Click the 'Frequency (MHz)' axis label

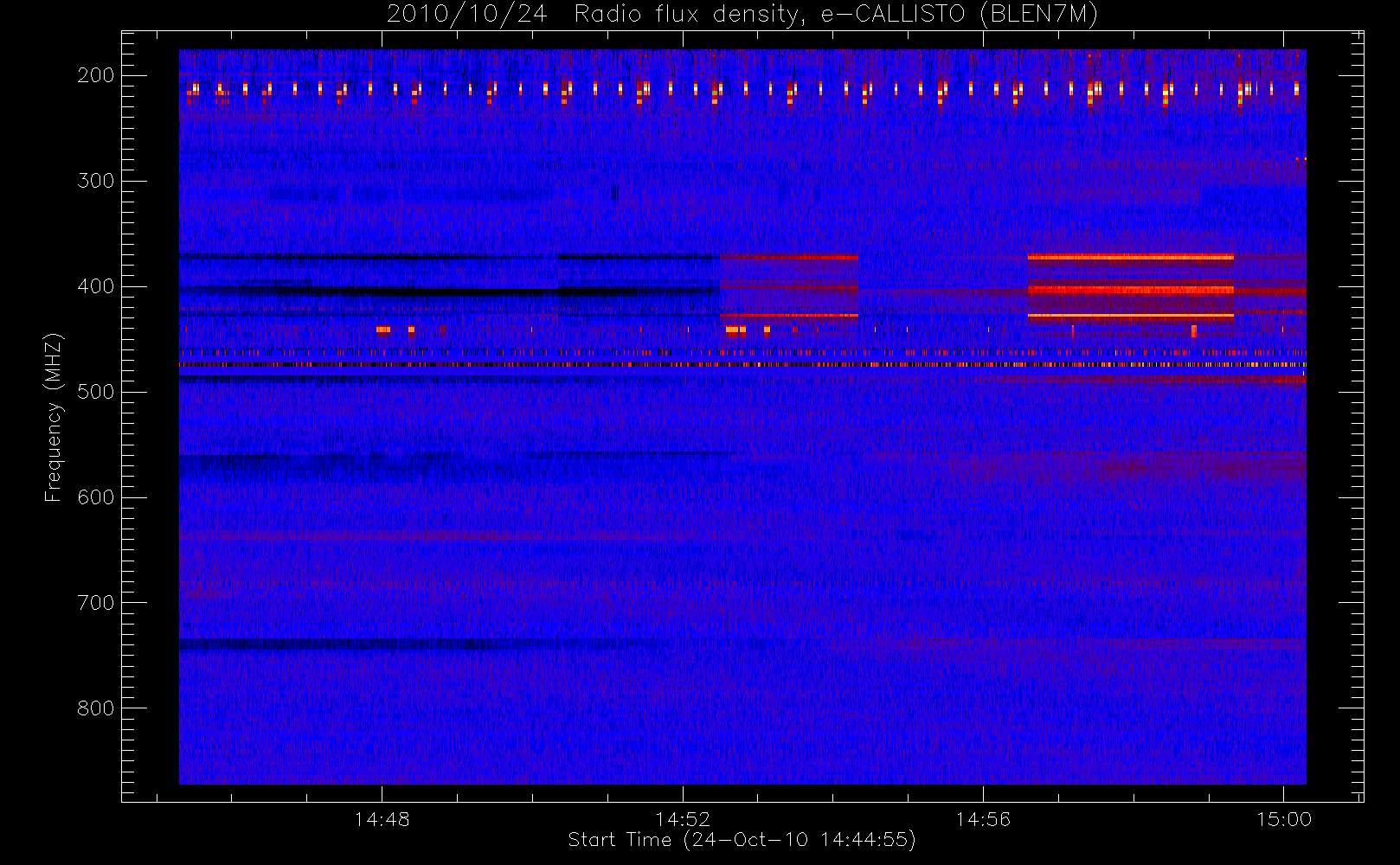click(x=54, y=417)
